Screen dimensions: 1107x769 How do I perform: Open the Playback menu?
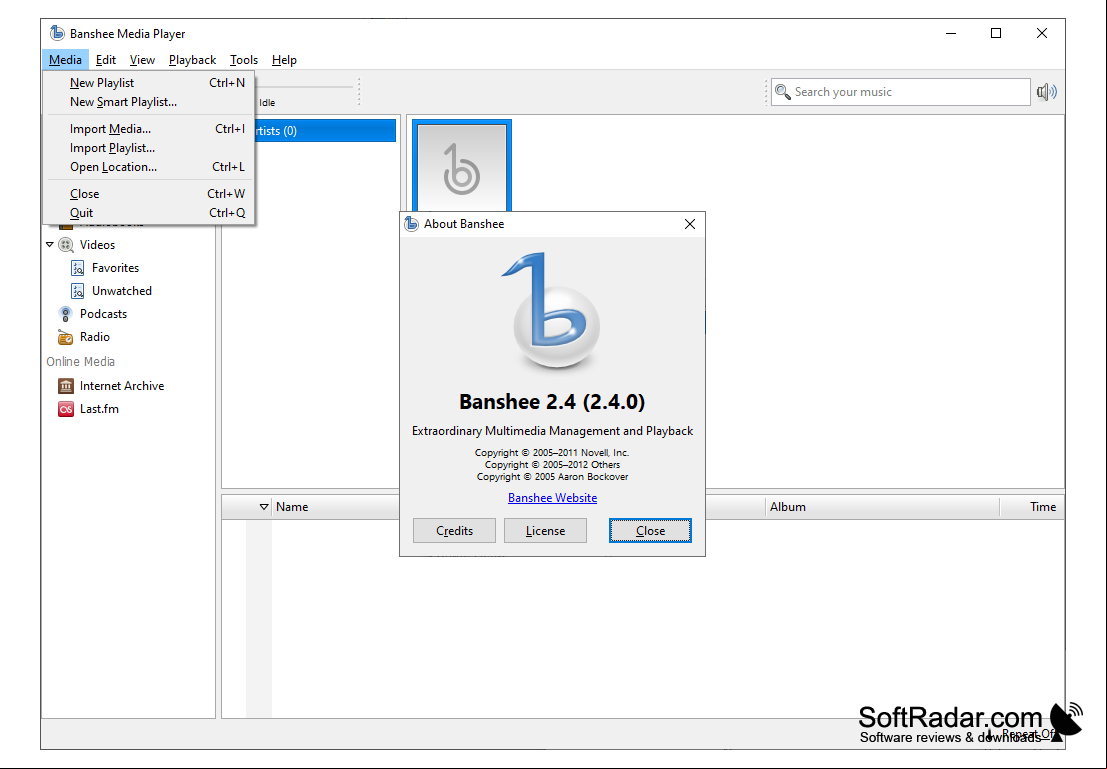click(x=192, y=60)
